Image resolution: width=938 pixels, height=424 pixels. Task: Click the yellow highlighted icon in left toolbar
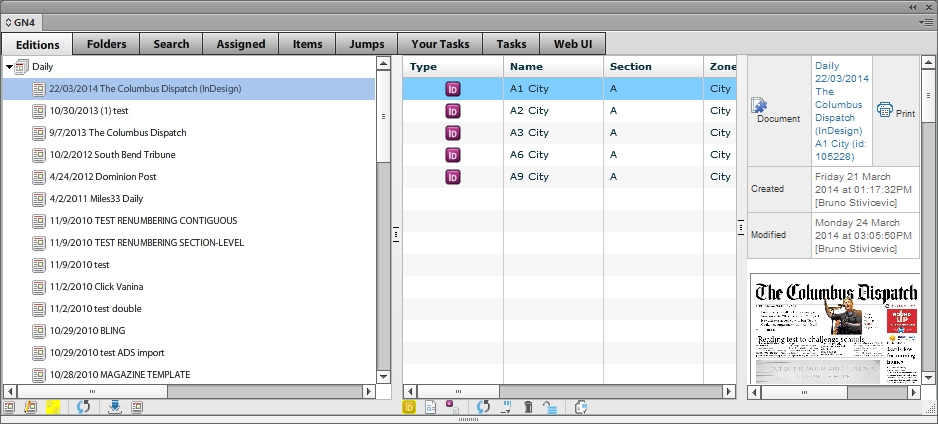point(53,407)
